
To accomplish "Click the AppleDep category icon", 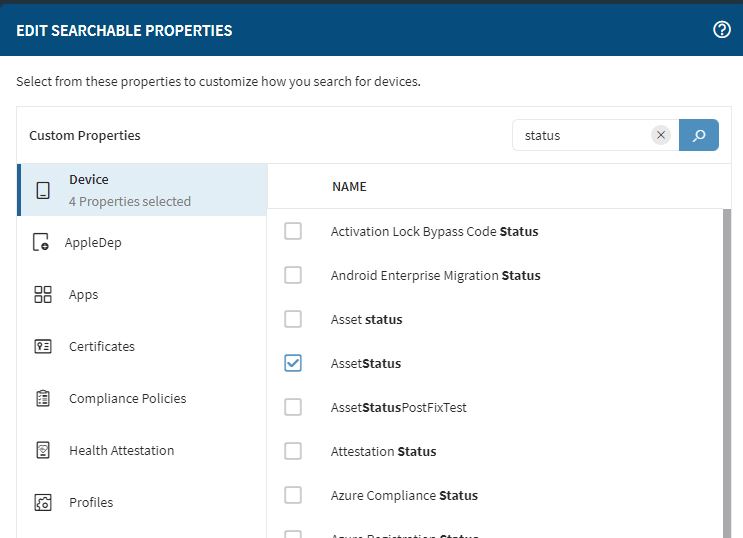I will click(x=42, y=242).
